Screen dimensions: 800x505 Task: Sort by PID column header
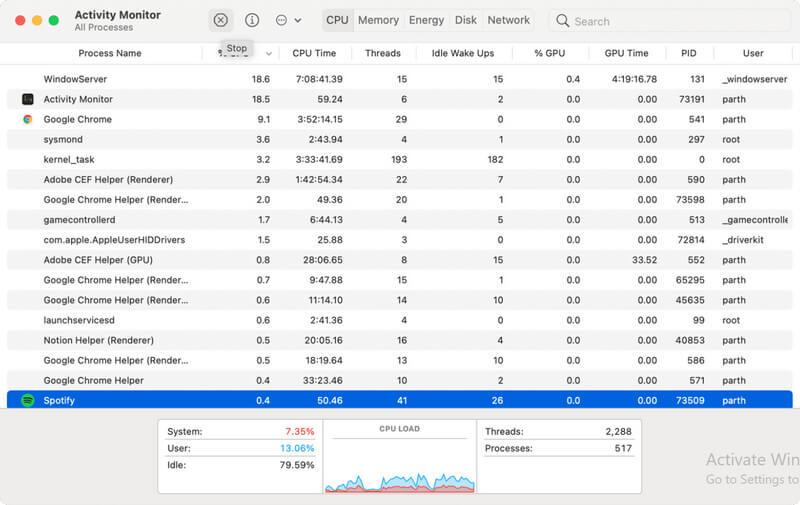point(688,53)
